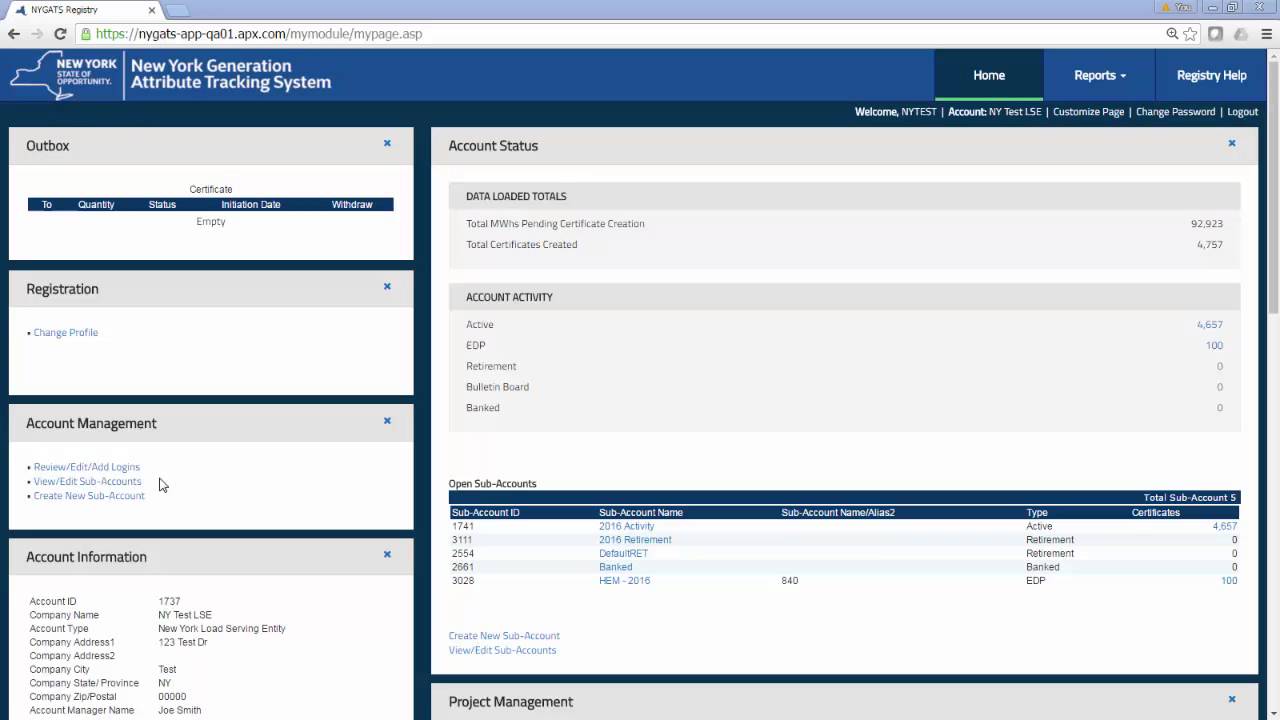Close the Account Information panel
Screen dimensions: 1280x720
tap(387, 555)
